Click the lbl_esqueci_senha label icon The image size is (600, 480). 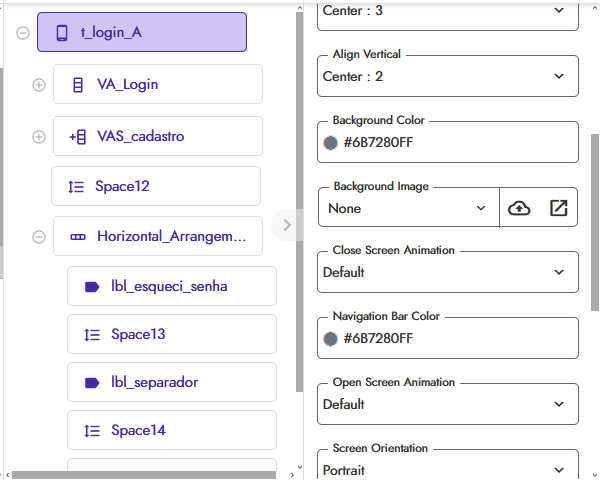(92, 287)
